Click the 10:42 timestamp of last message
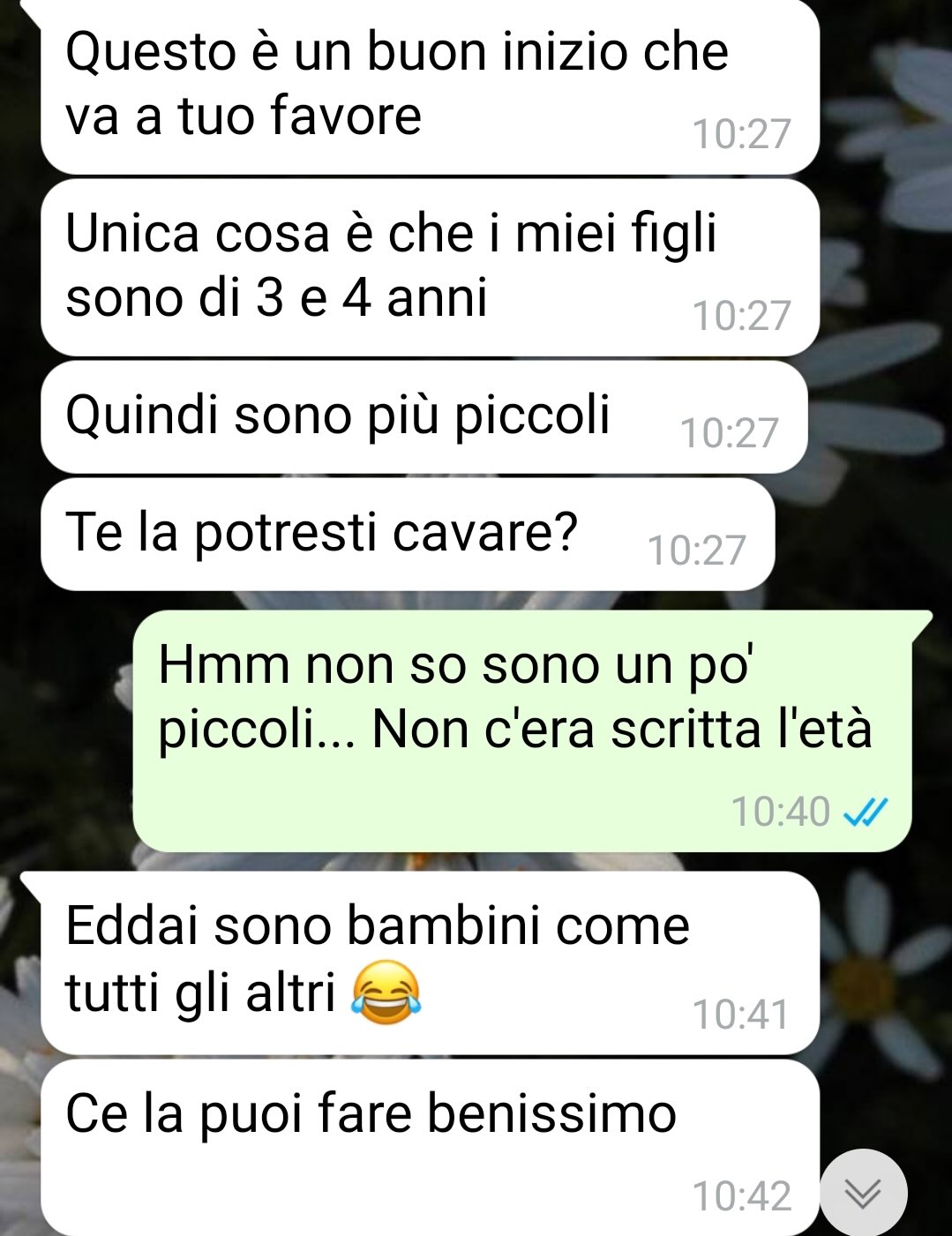The width and height of the screenshot is (952, 1236). pos(741,1196)
